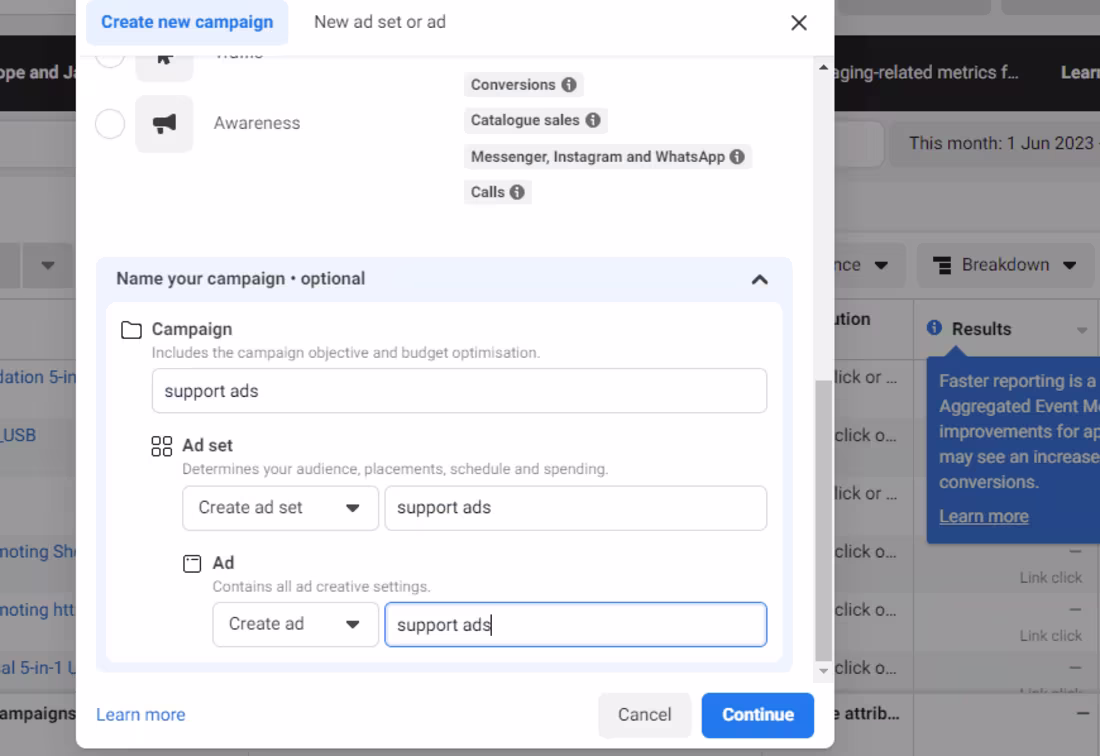Open the Learn more link
This screenshot has width=1100, height=756.
(140, 714)
